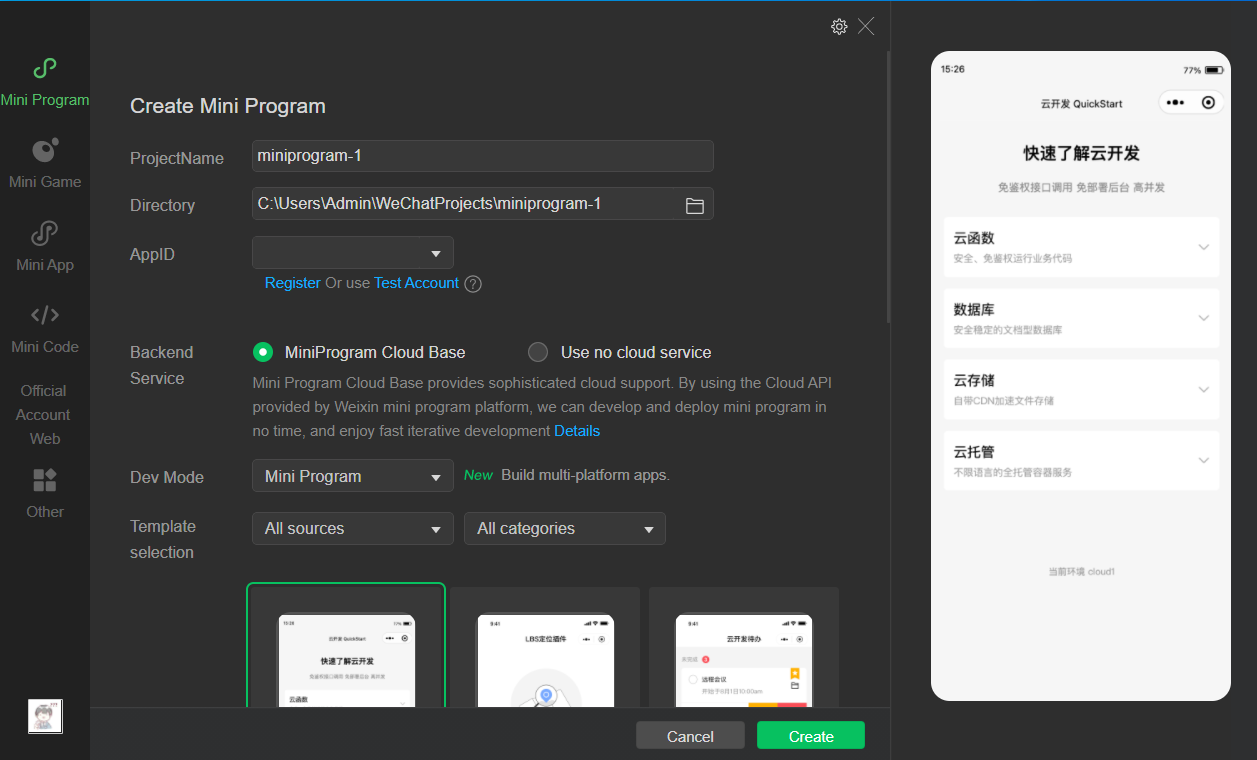Open the All sources dropdown
The height and width of the screenshot is (760, 1257).
click(x=353, y=528)
